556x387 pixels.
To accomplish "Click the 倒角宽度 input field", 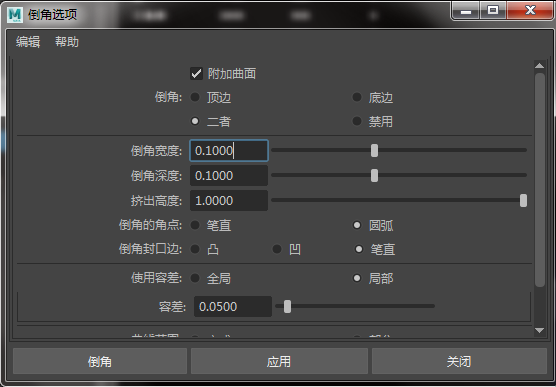I will coord(229,150).
